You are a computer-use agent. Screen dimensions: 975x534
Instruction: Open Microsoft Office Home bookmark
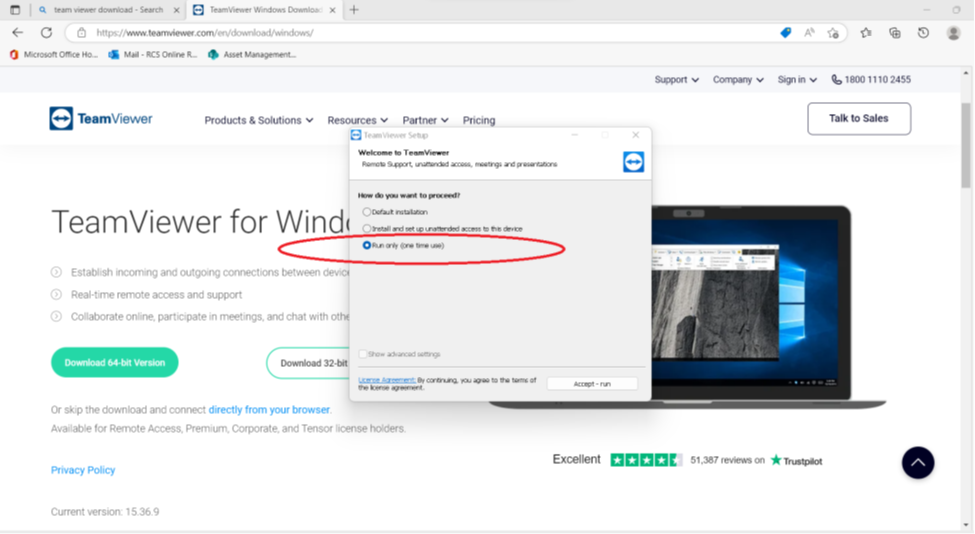point(53,55)
